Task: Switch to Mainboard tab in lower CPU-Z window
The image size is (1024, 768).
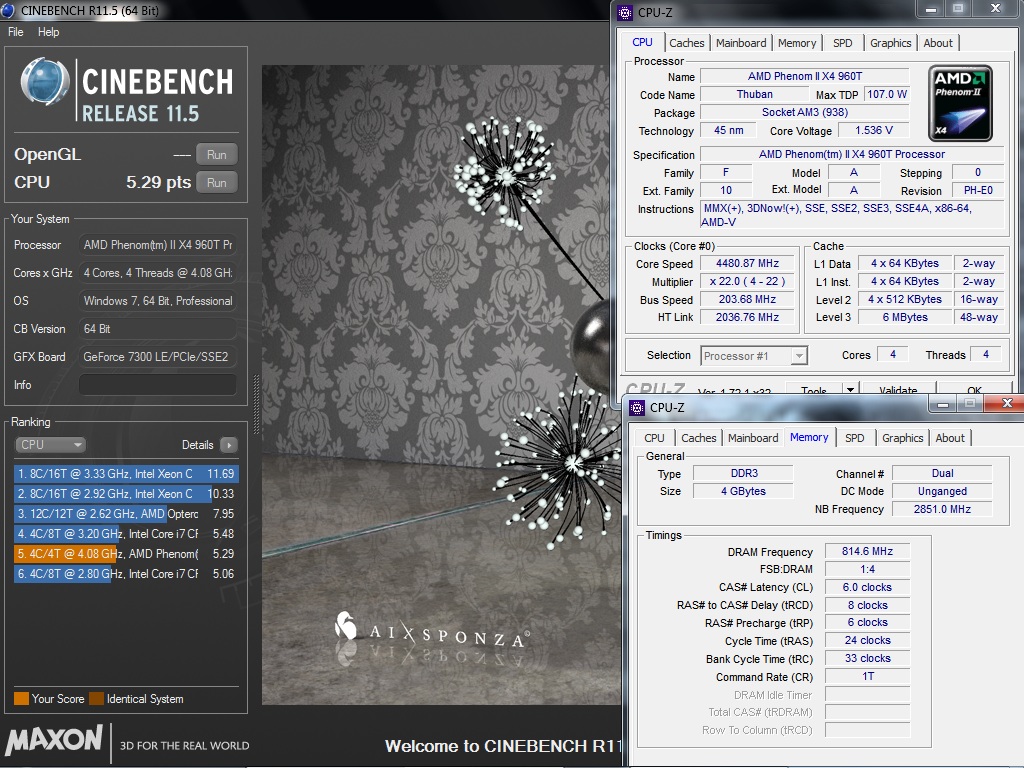Action: pyautogui.click(x=753, y=438)
